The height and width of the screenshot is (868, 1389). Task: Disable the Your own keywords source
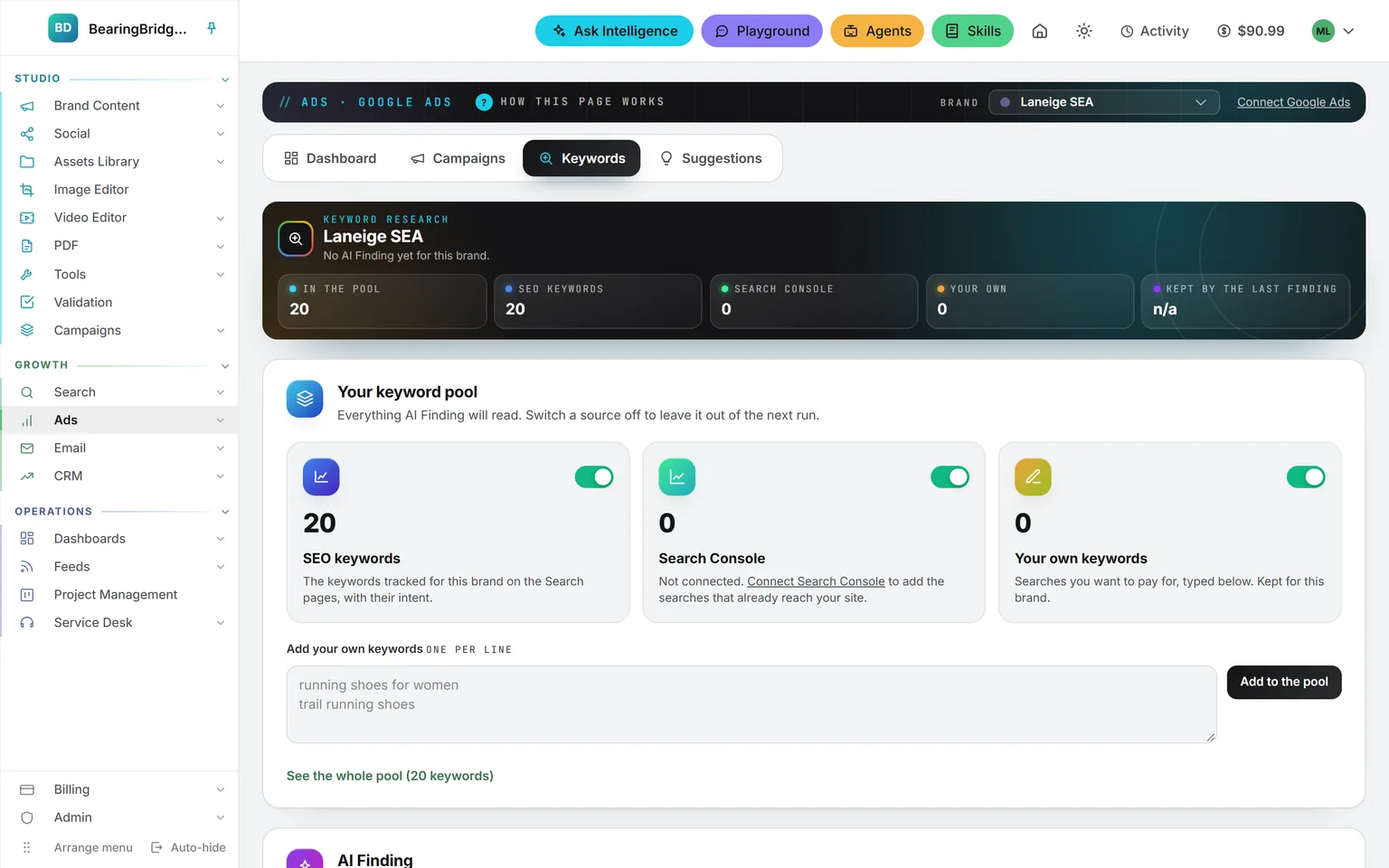click(x=1306, y=476)
